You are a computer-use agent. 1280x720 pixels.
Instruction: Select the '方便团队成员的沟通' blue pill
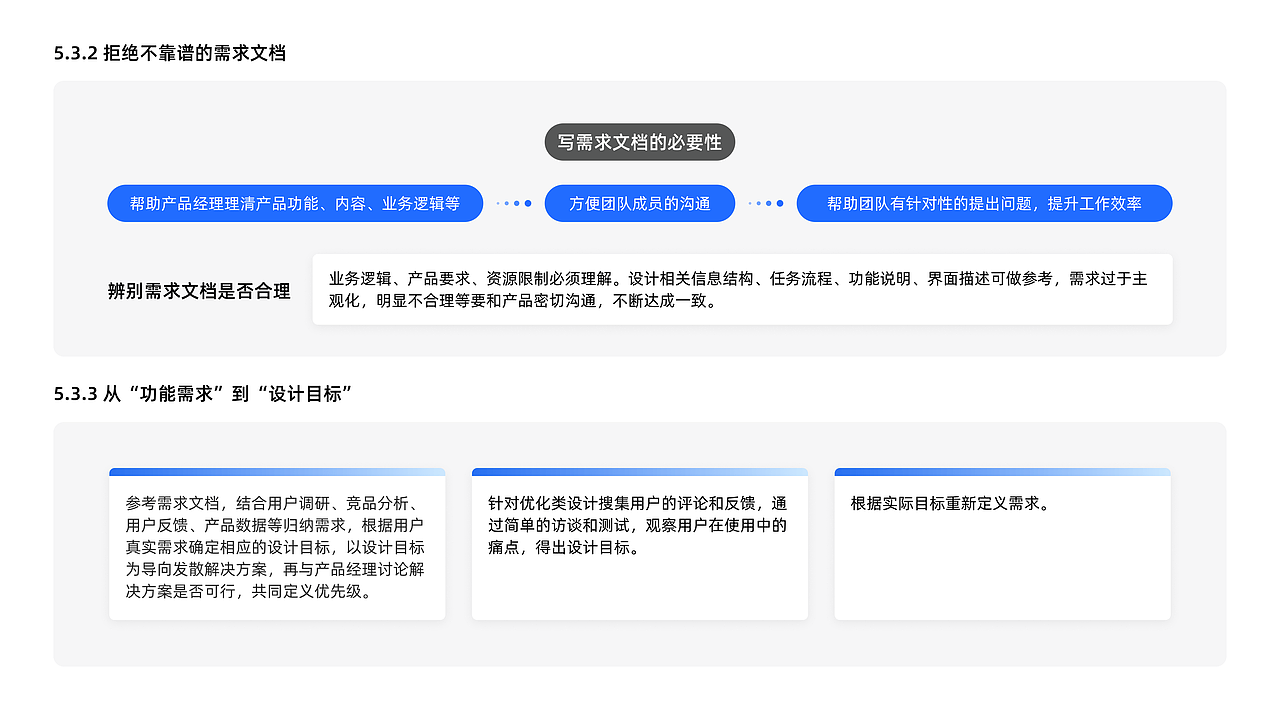[x=639, y=203]
